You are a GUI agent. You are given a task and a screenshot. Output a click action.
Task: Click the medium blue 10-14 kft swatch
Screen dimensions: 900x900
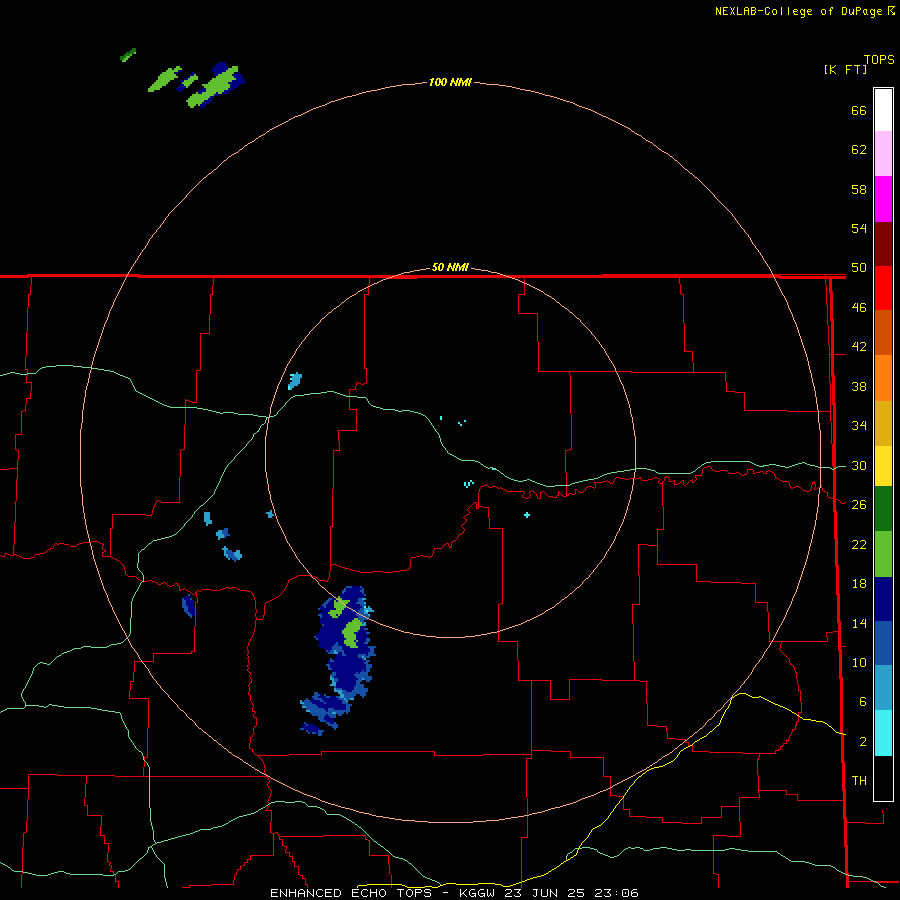click(x=883, y=643)
